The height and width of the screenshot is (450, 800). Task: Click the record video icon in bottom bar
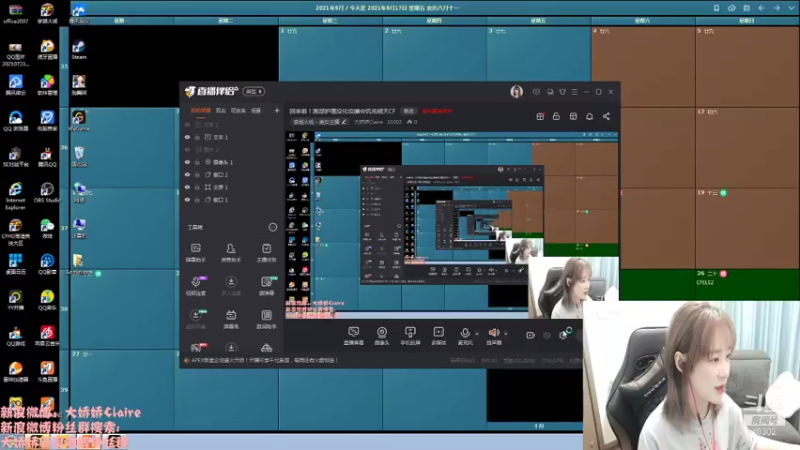pos(530,335)
